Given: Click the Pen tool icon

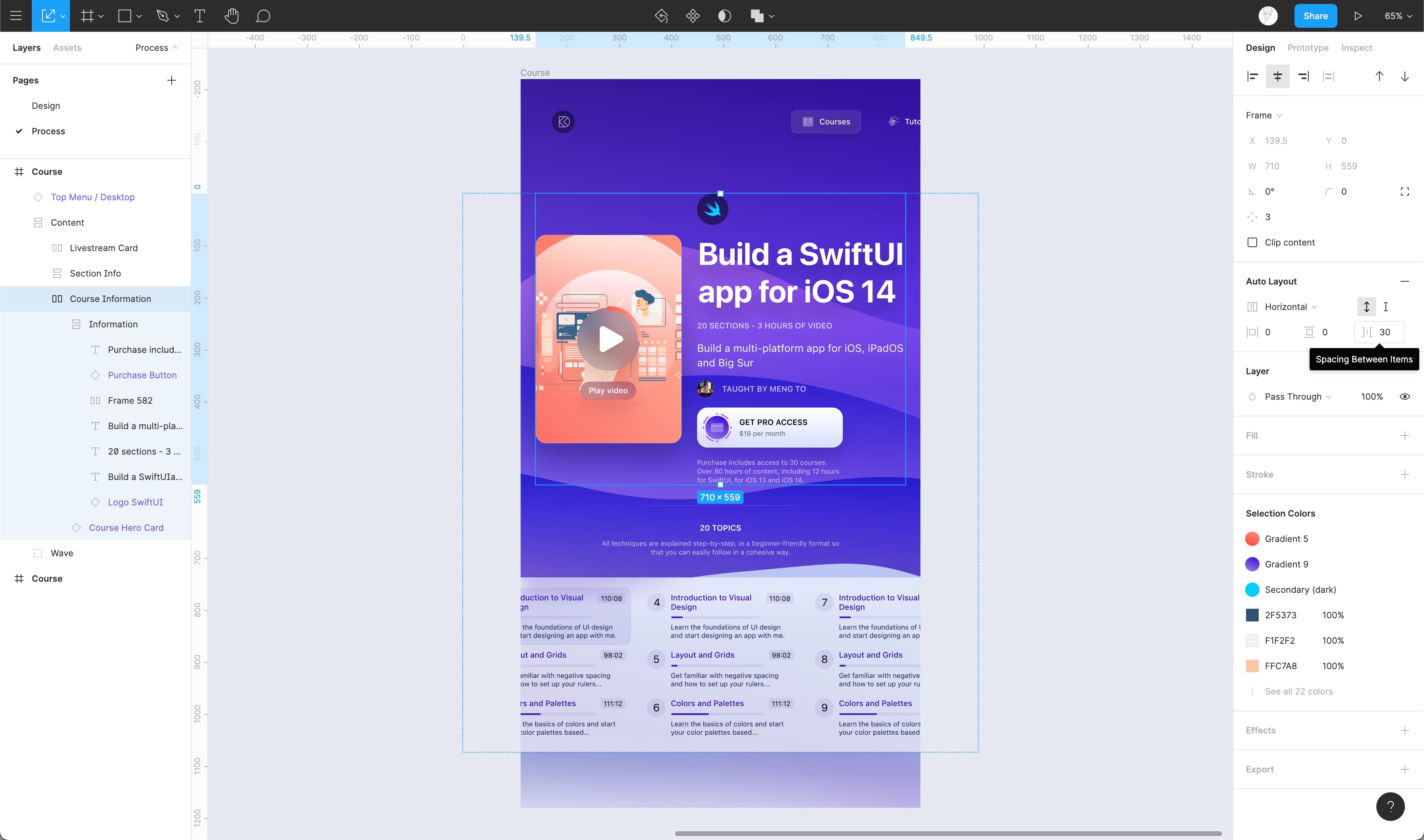Looking at the screenshot, I should point(163,16).
